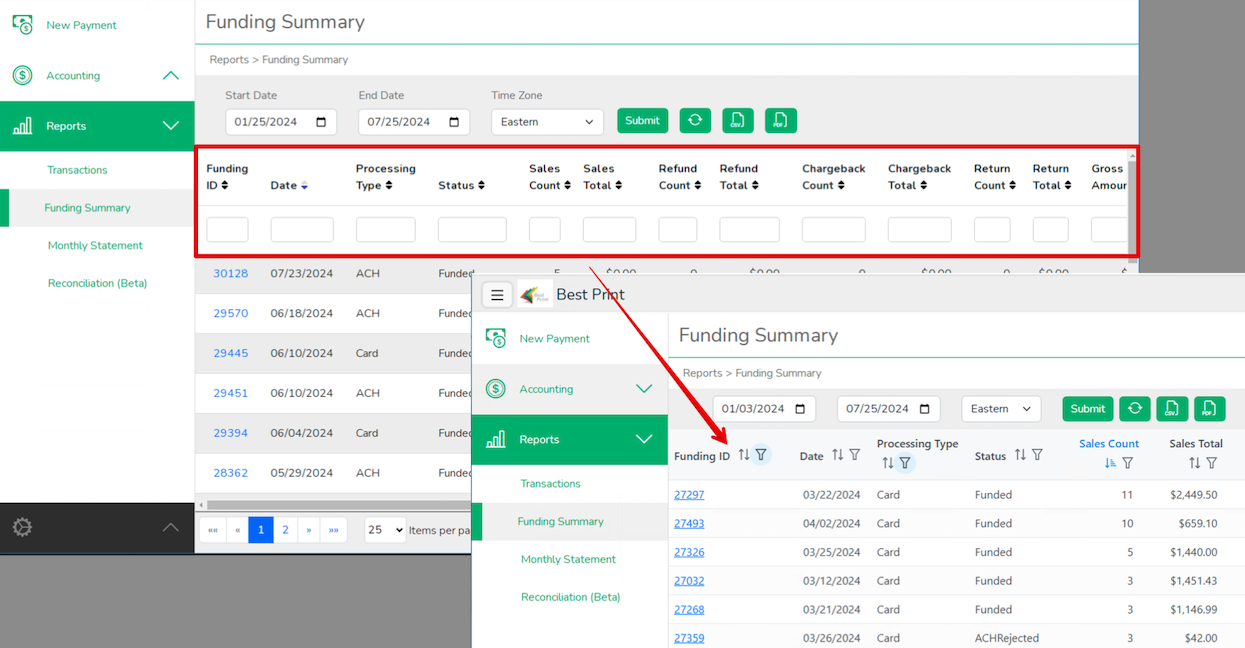This screenshot has height=648, width=1245.
Task: Toggle the Reports chevron in Best Print sidebar
Action: (x=644, y=439)
